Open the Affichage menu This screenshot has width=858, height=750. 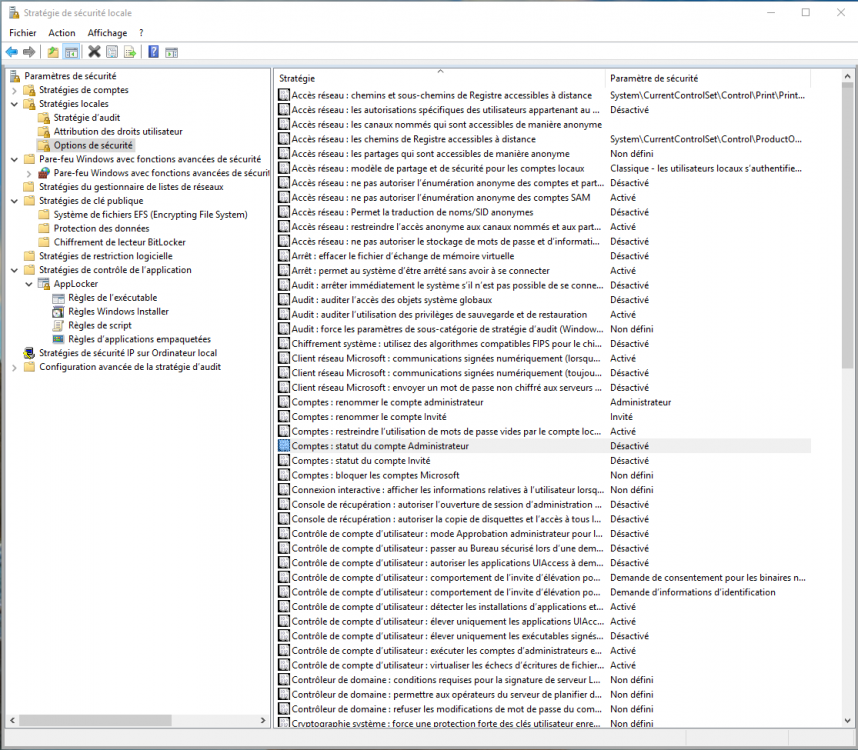click(x=107, y=33)
